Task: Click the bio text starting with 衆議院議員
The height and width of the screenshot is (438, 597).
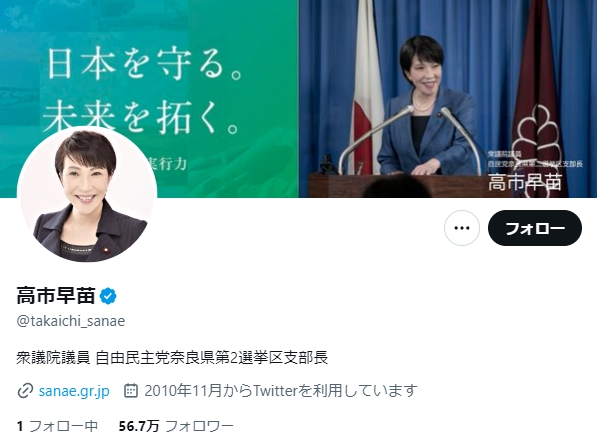Action: [x=172, y=358]
